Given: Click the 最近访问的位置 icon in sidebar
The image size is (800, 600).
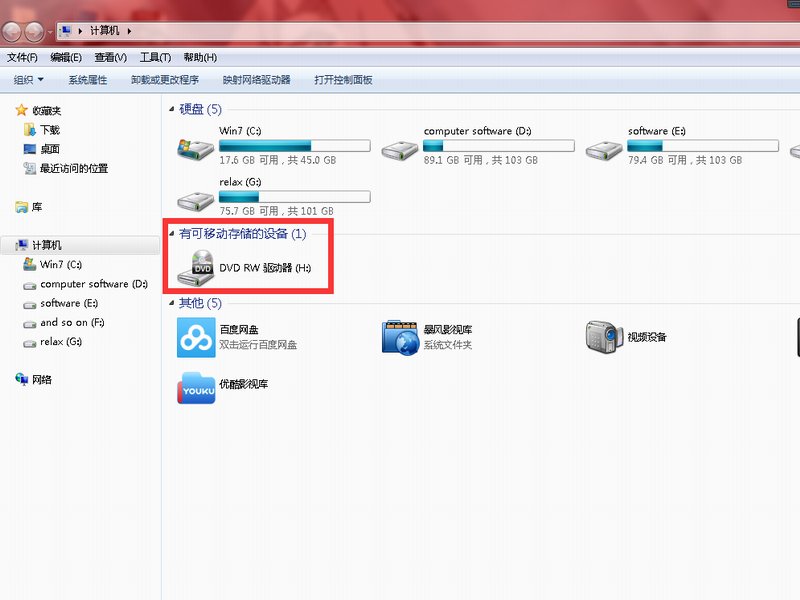Looking at the screenshot, I should 30,168.
